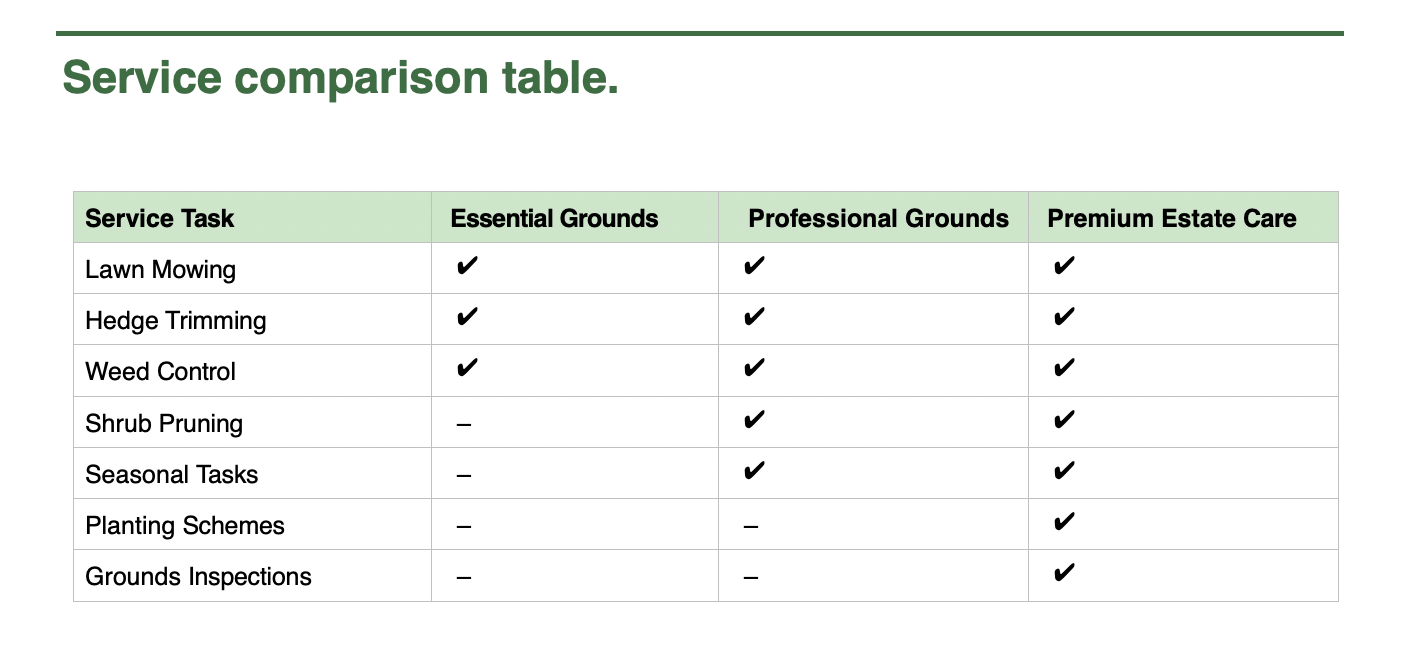Click the Hedge Trimming row label
Viewport: 1412px width, 664px height.
click(x=176, y=320)
